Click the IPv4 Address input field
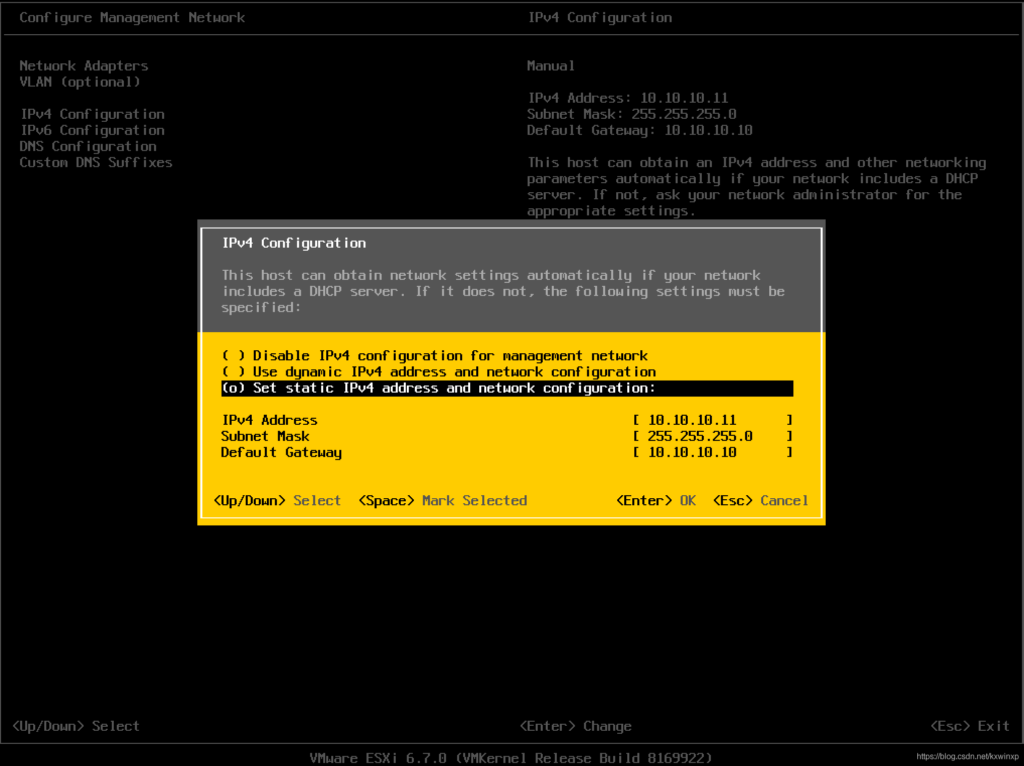This screenshot has width=1024, height=766. pos(712,420)
